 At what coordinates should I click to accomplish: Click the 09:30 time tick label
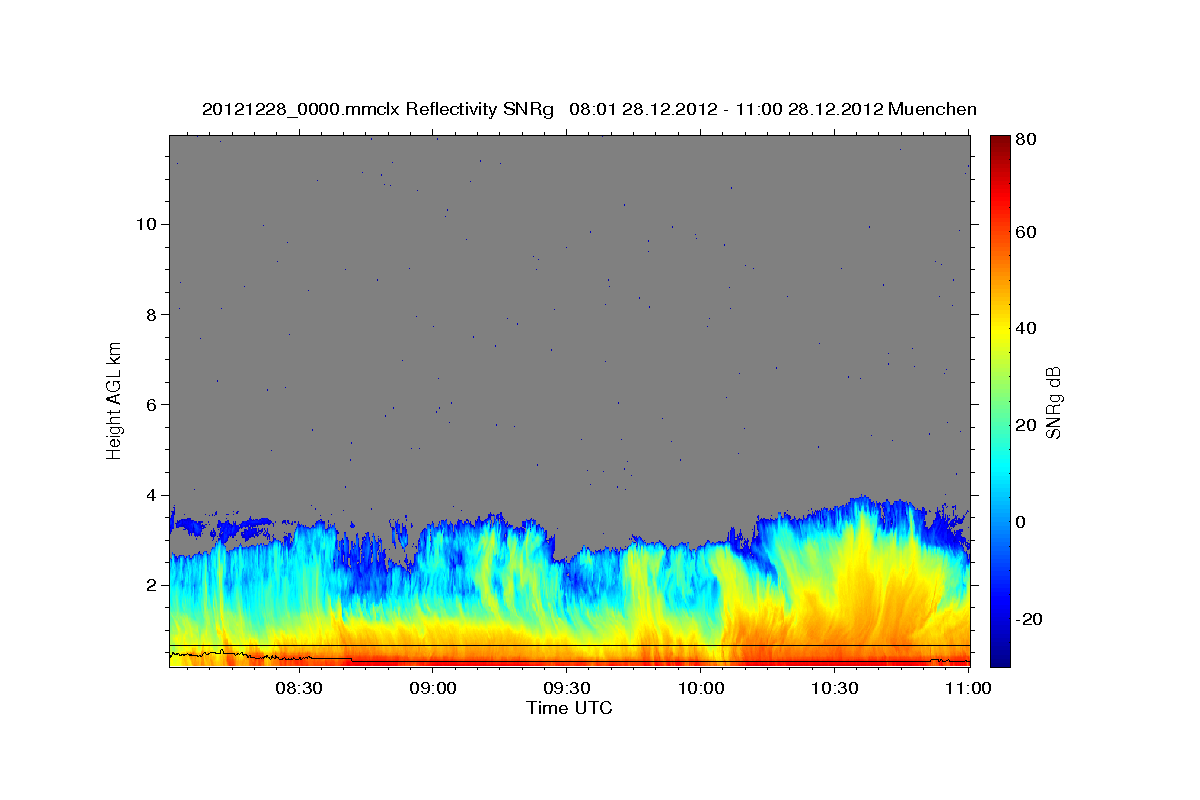pyautogui.click(x=566, y=688)
